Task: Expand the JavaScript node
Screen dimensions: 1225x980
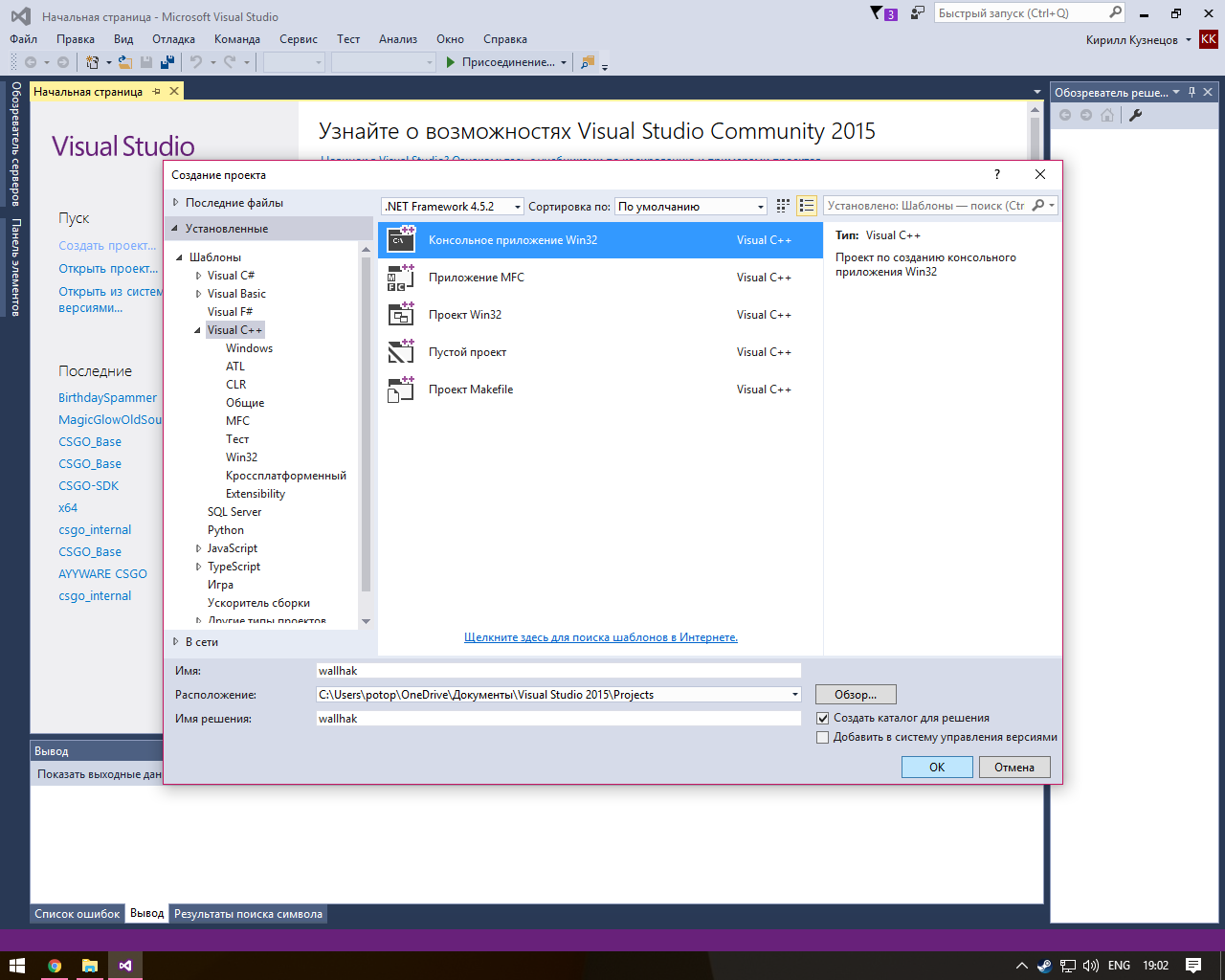Action: pyautogui.click(x=198, y=548)
